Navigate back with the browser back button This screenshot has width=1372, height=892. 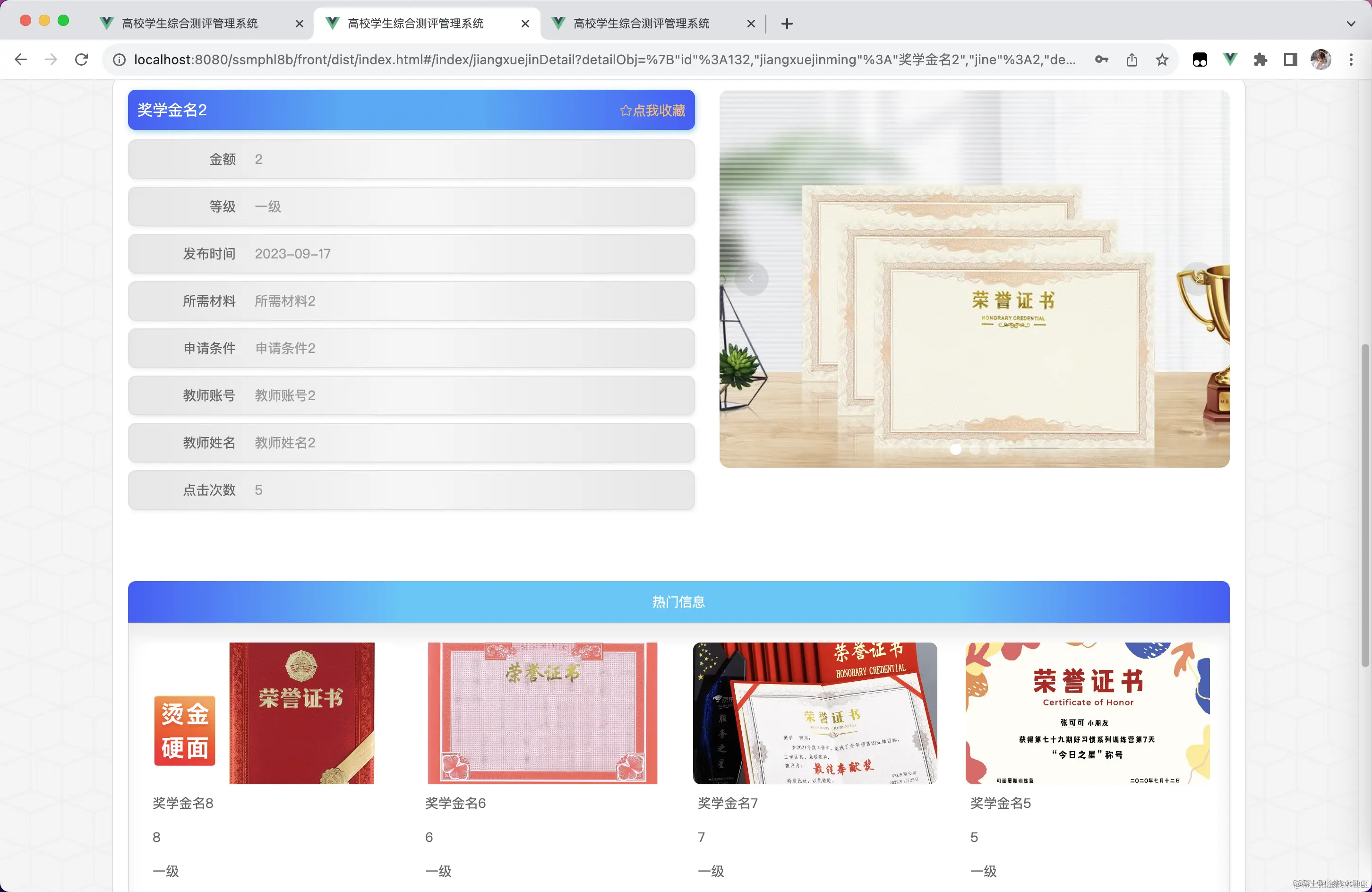pyautogui.click(x=21, y=60)
